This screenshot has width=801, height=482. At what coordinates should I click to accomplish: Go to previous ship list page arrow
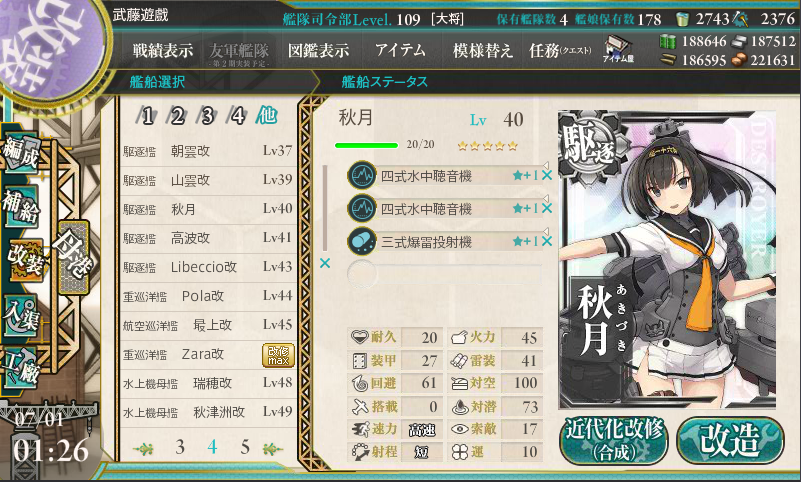point(144,449)
